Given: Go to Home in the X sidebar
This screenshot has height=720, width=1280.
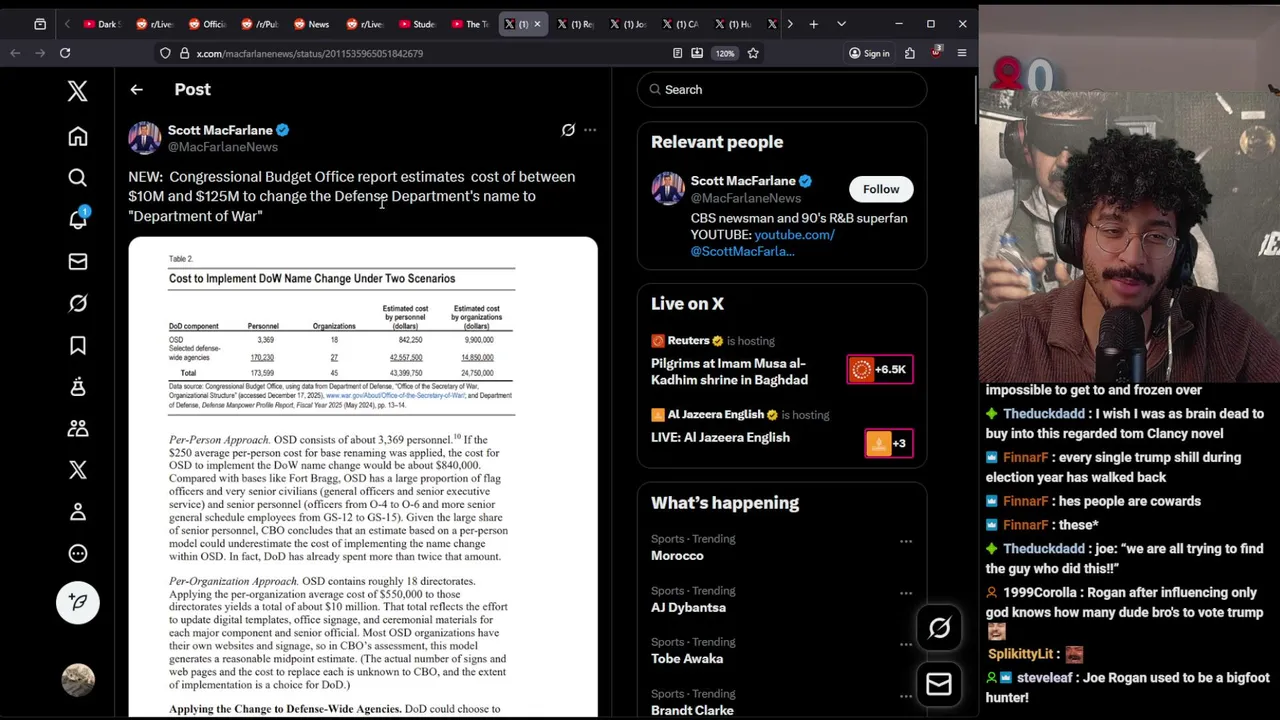Looking at the screenshot, I should click(x=77, y=136).
